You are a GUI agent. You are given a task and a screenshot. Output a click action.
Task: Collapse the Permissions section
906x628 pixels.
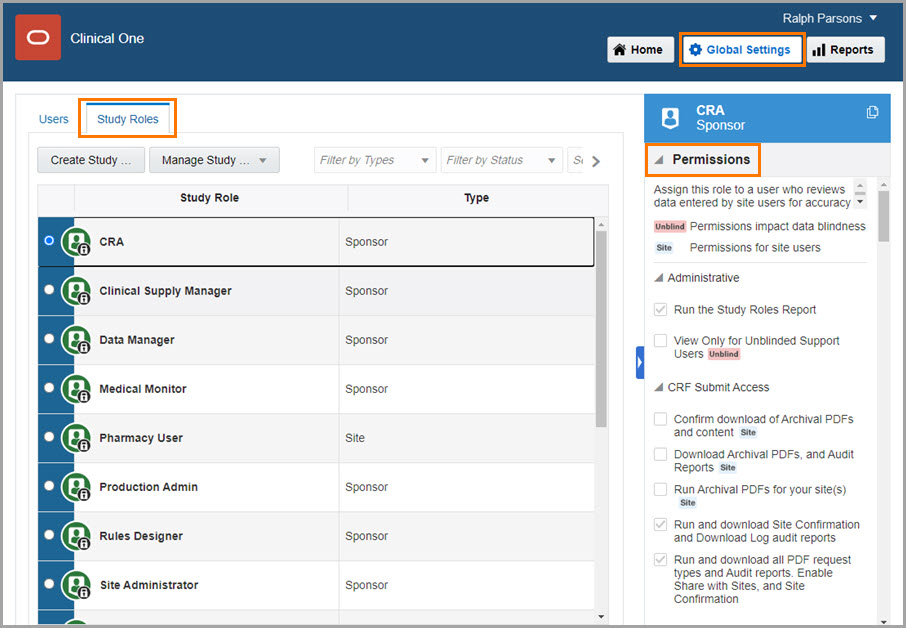(659, 160)
